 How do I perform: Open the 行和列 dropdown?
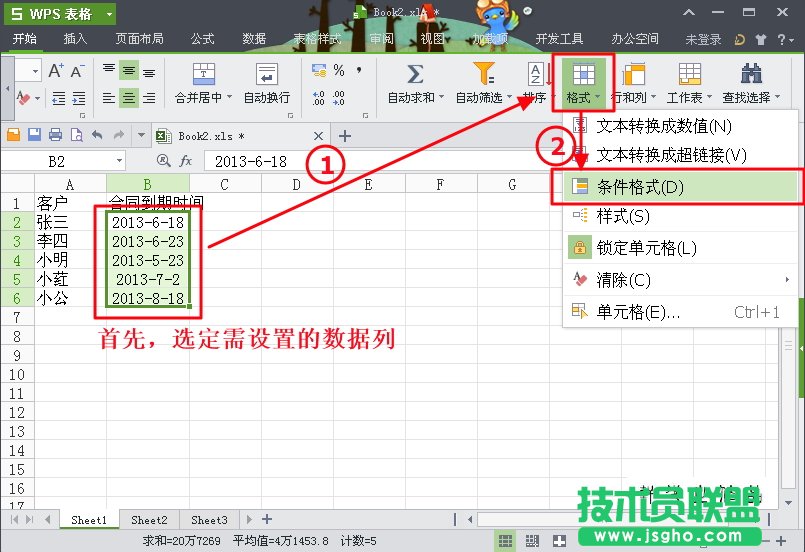click(634, 83)
